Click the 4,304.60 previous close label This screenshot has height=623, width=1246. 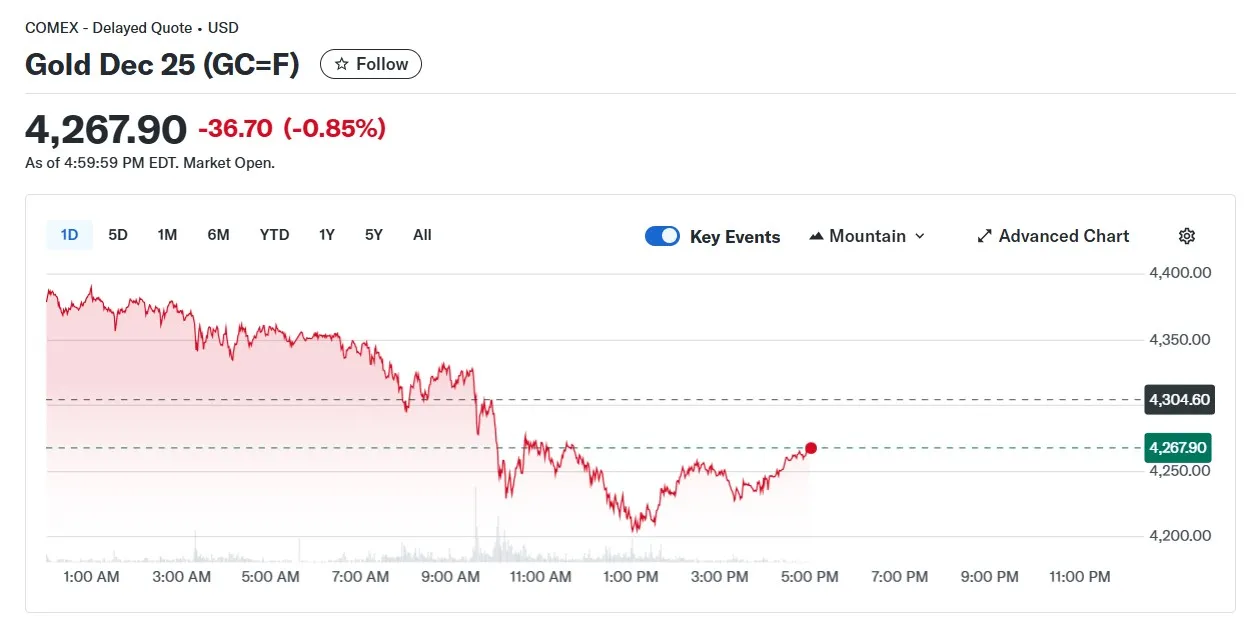pos(1179,400)
